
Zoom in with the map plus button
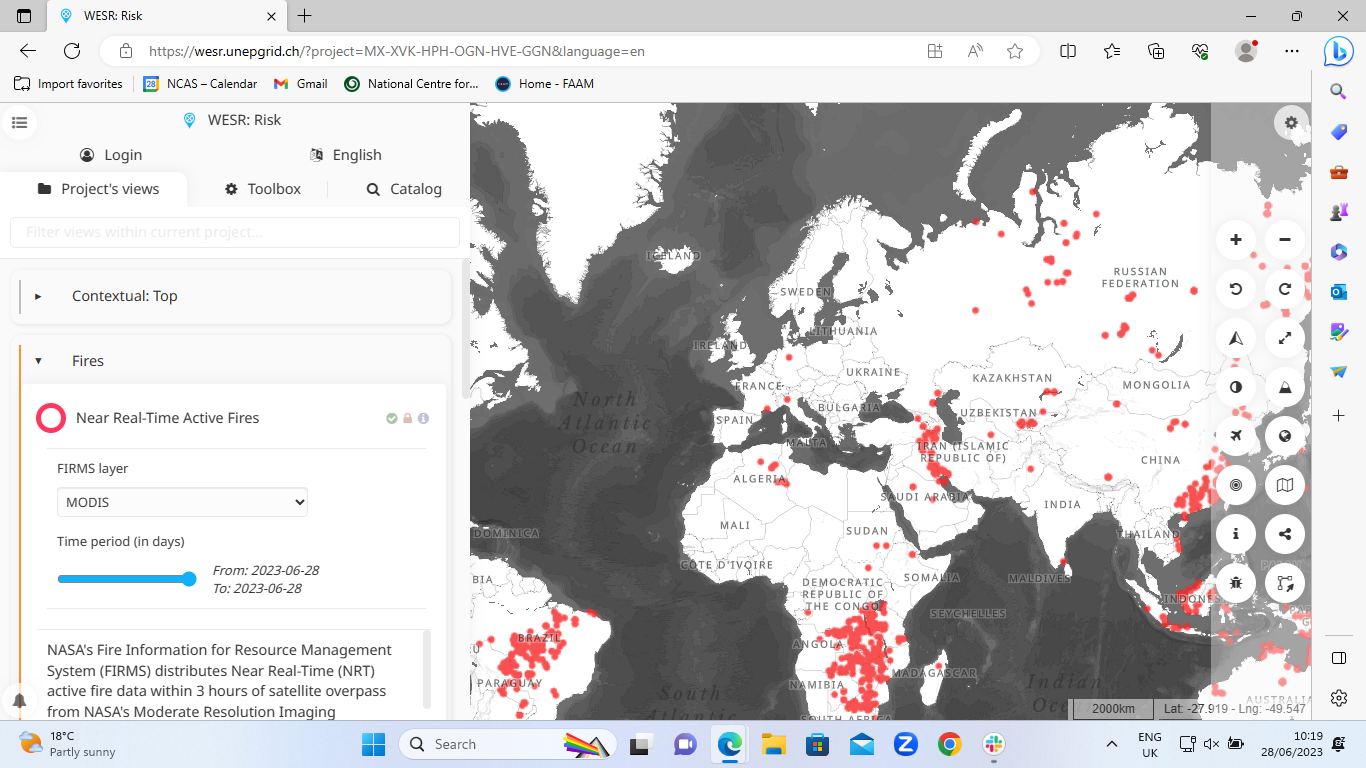1236,240
